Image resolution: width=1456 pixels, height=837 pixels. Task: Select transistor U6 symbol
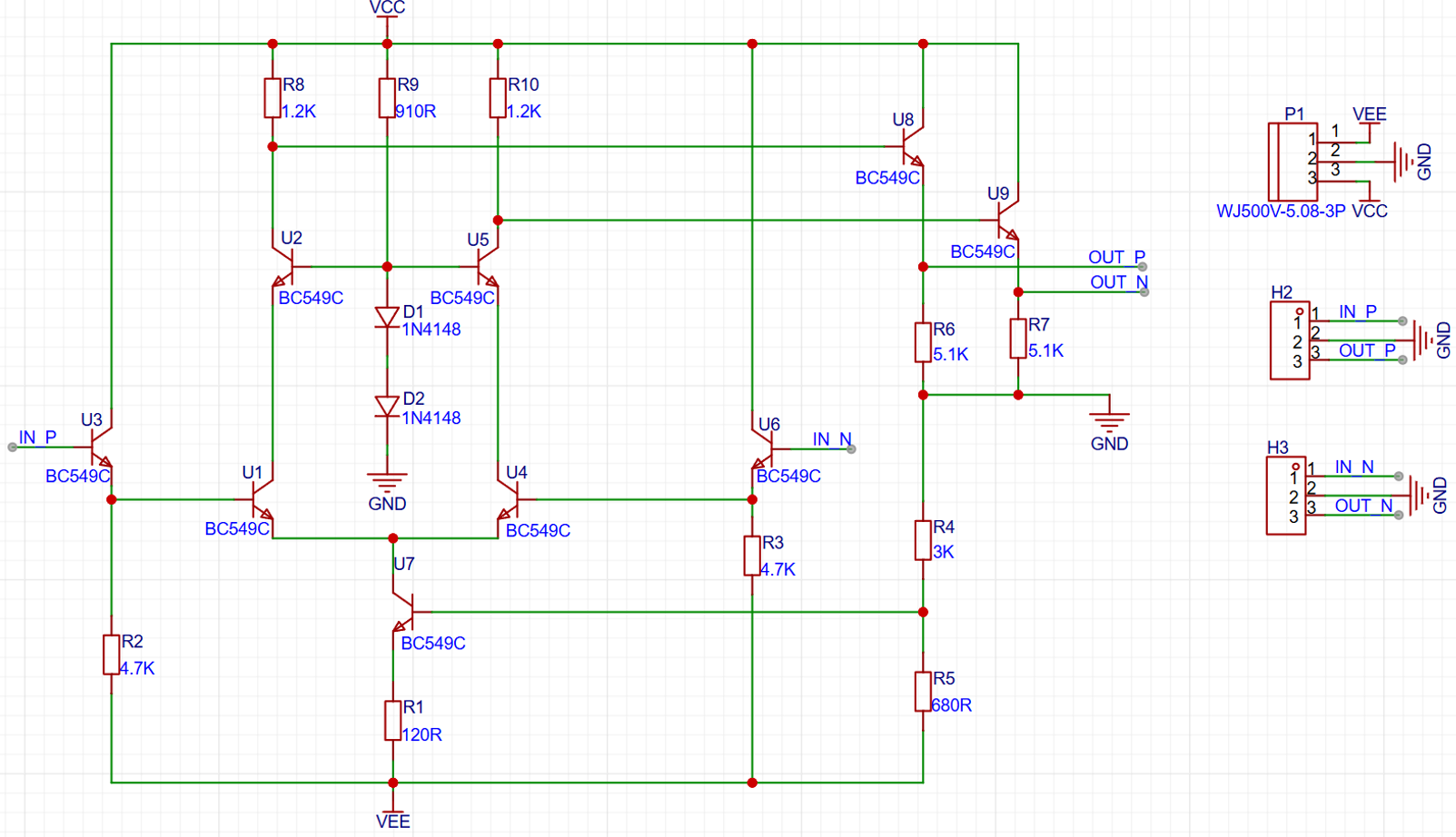[762, 448]
